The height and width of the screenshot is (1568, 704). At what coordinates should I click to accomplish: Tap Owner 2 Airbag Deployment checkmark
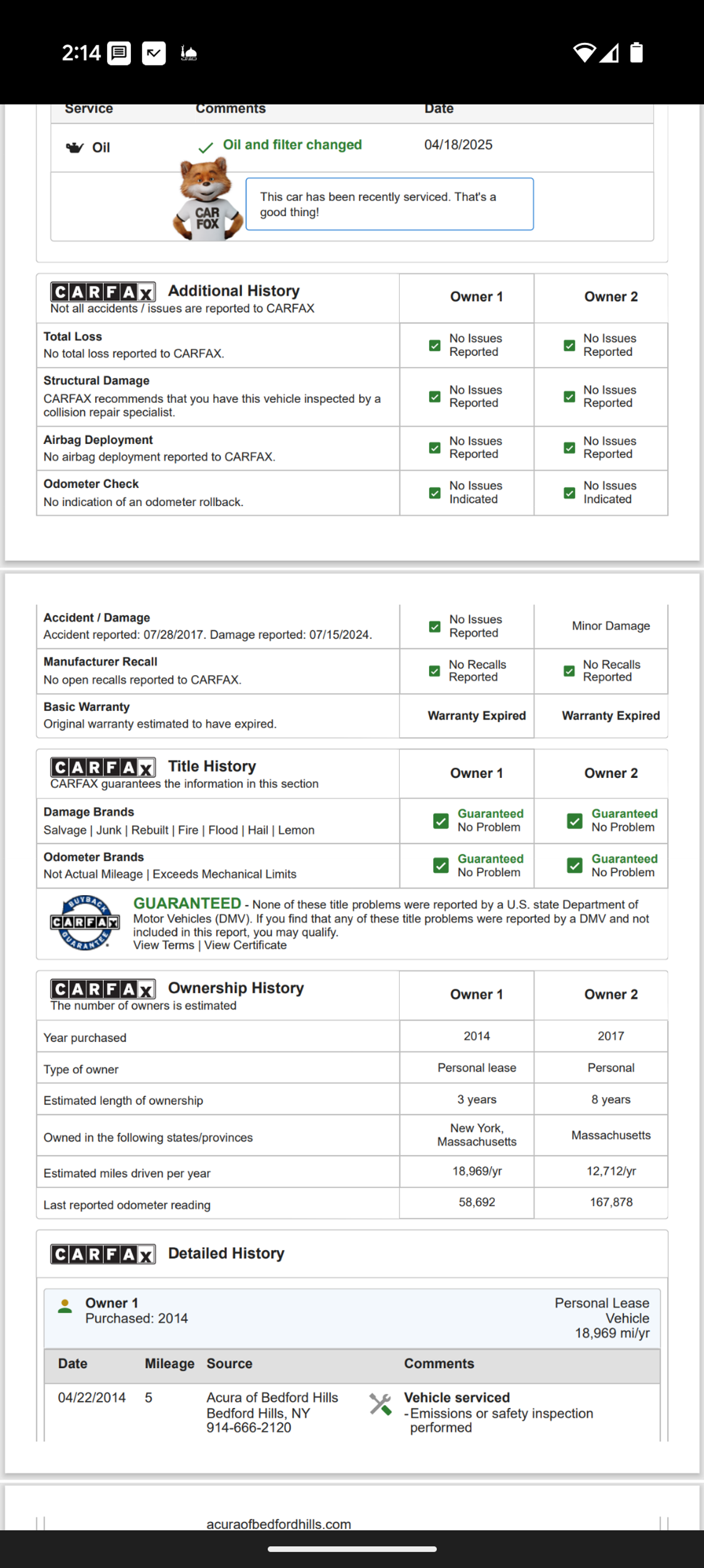coord(569,448)
